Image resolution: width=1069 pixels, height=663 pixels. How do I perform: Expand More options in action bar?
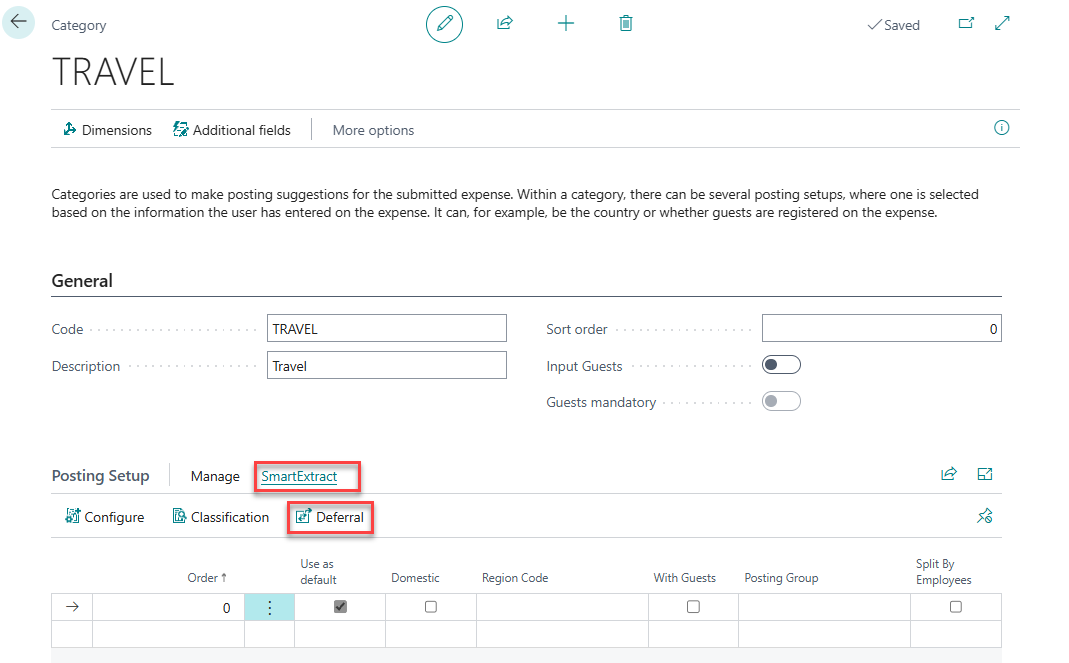[x=373, y=130]
